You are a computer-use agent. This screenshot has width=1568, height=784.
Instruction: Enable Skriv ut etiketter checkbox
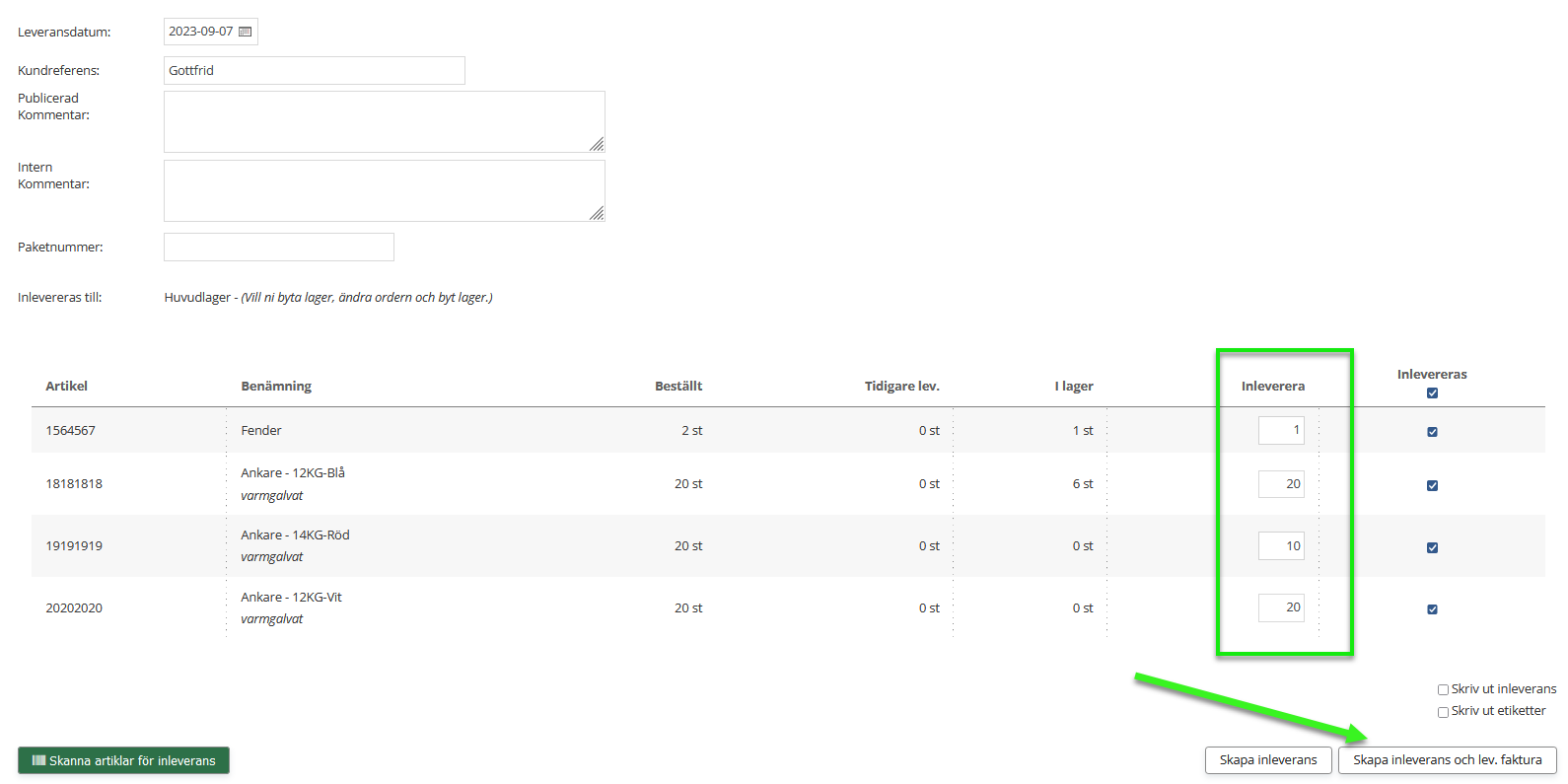coord(1443,712)
